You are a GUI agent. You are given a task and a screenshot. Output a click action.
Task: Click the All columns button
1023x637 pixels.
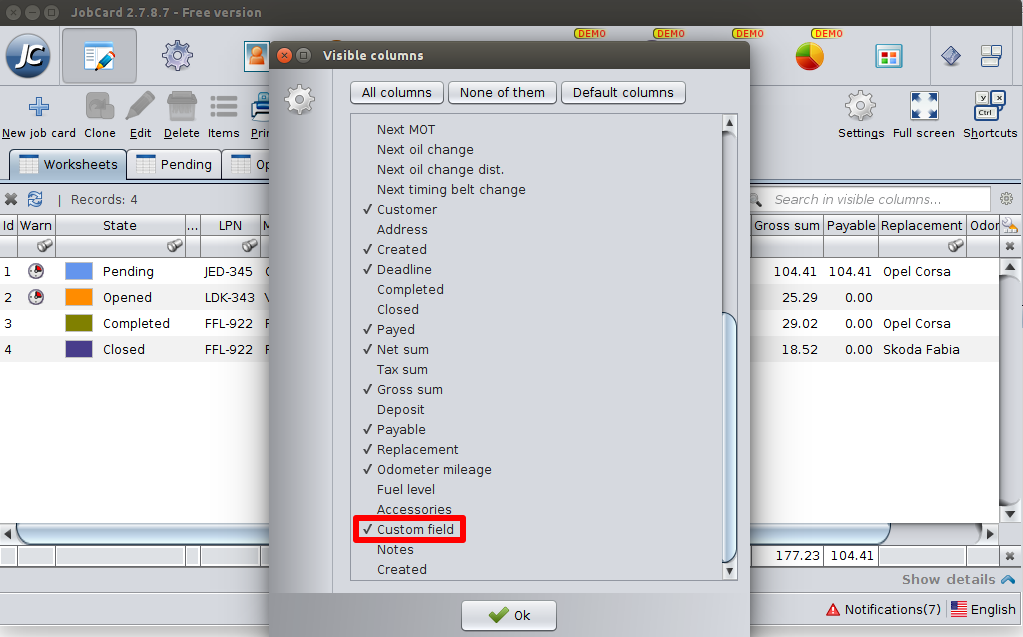(x=396, y=92)
